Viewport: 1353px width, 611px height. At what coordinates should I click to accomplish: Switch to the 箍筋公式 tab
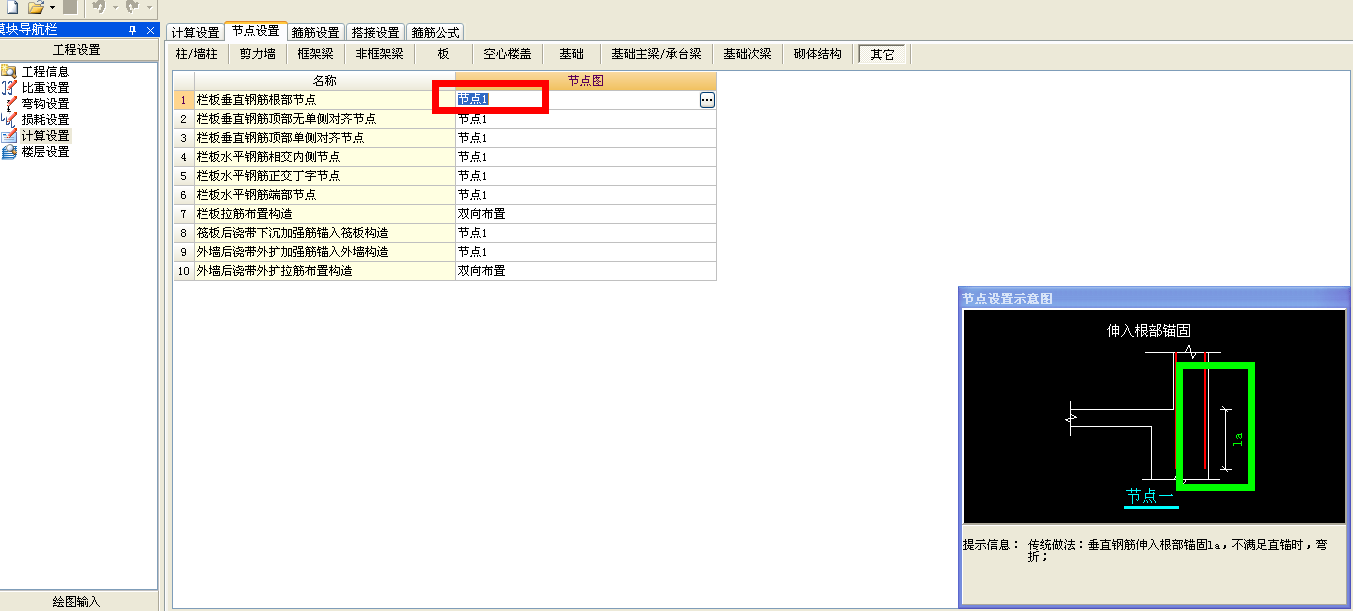[x=436, y=33]
